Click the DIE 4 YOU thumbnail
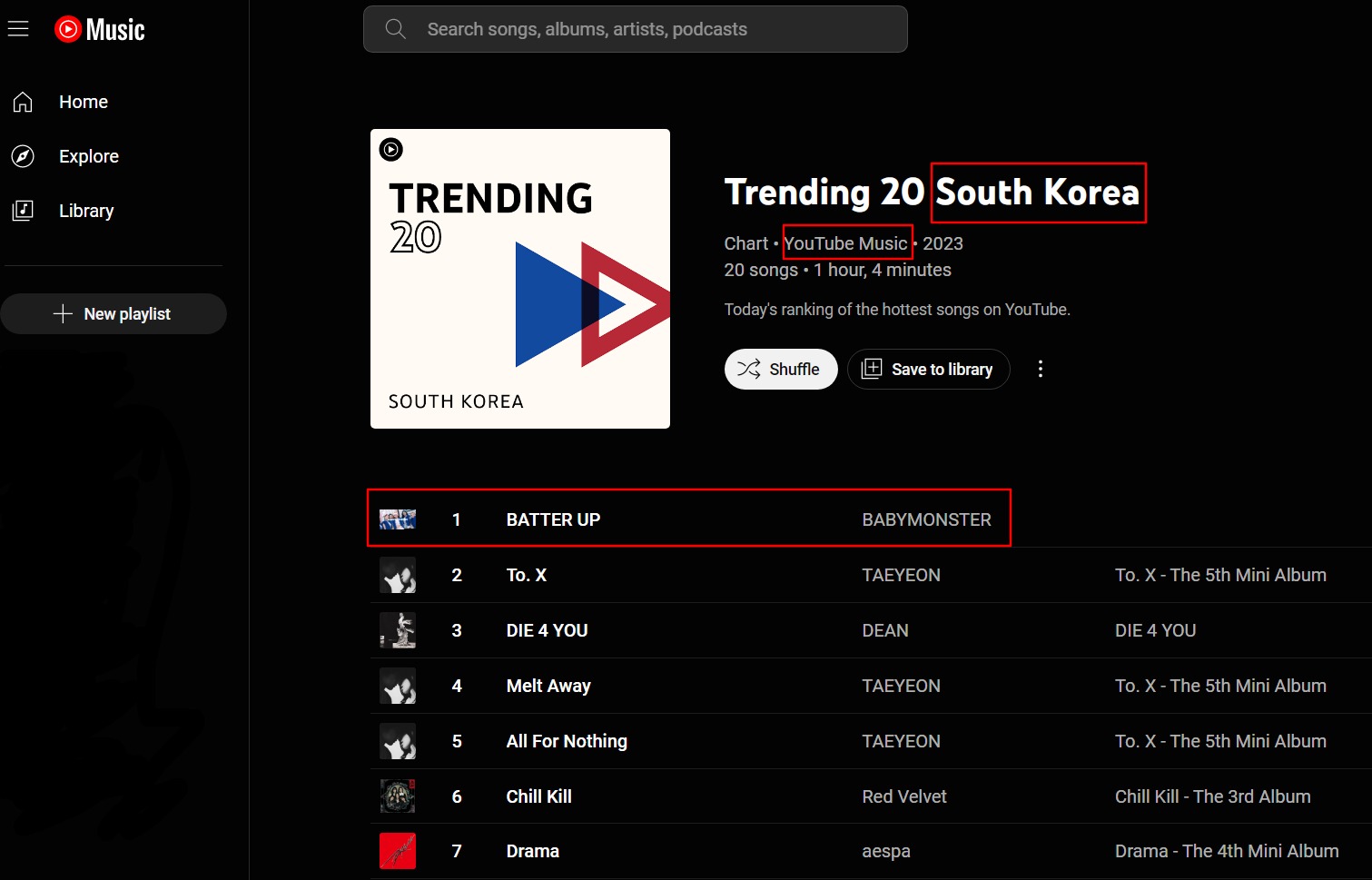This screenshot has width=1372, height=880. [x=398, y=630]
